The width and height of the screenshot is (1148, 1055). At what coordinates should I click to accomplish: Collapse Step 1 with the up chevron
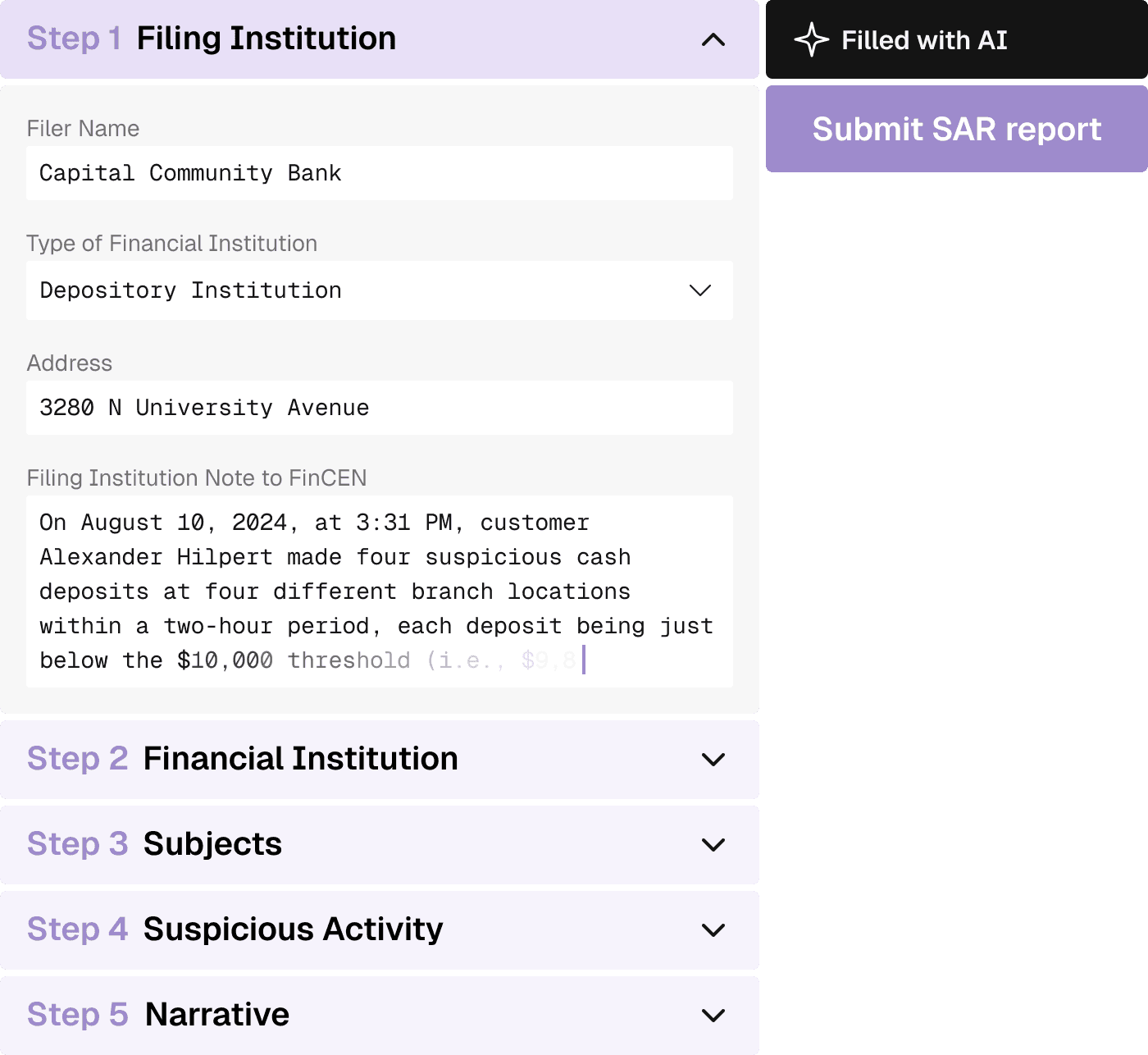coord(713,39)
